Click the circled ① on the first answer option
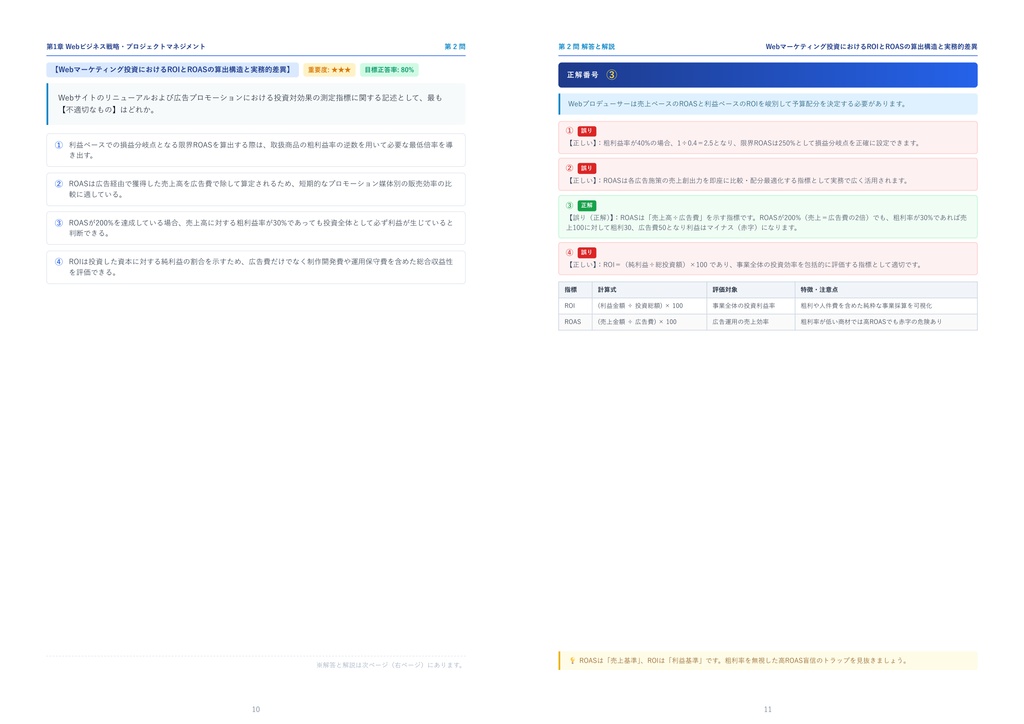The image size is (1024, 724). point(59,145)
